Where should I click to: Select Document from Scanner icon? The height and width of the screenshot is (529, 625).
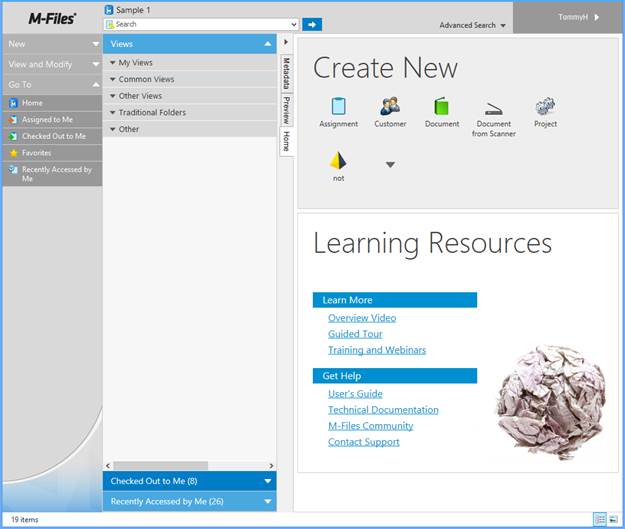click(x=493, y=108)
